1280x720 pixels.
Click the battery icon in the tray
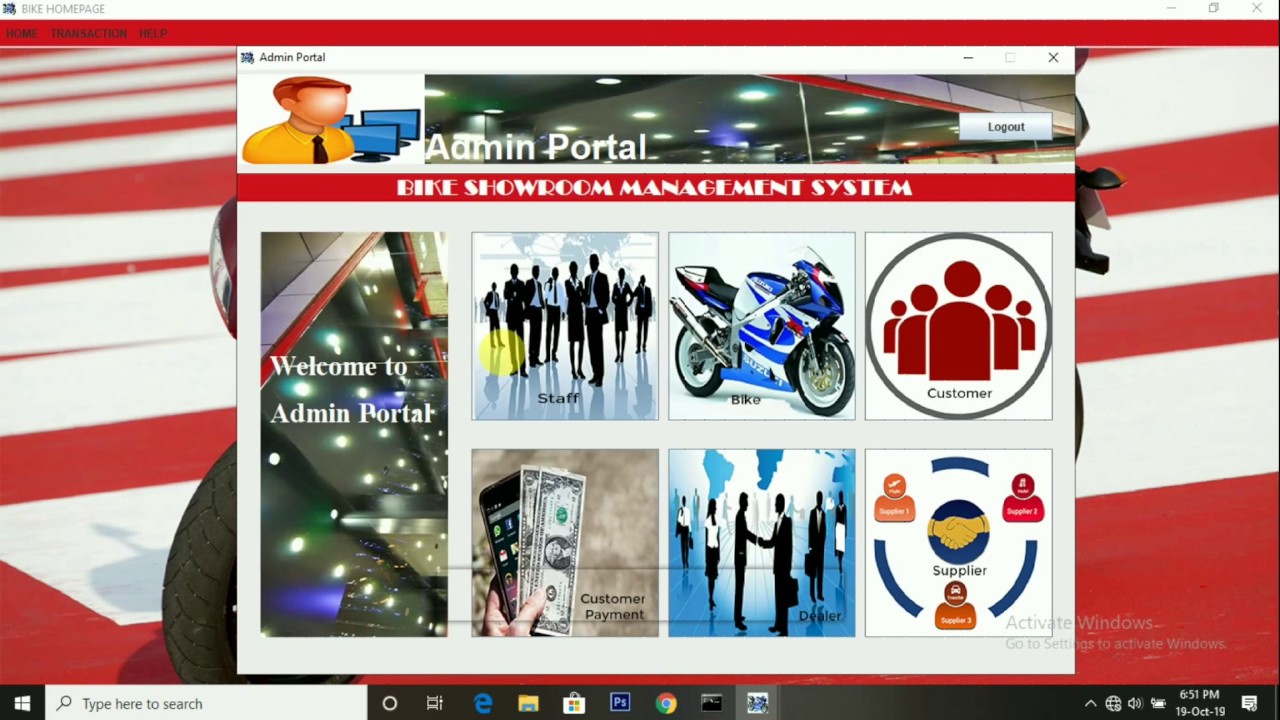coord(1158,703)
